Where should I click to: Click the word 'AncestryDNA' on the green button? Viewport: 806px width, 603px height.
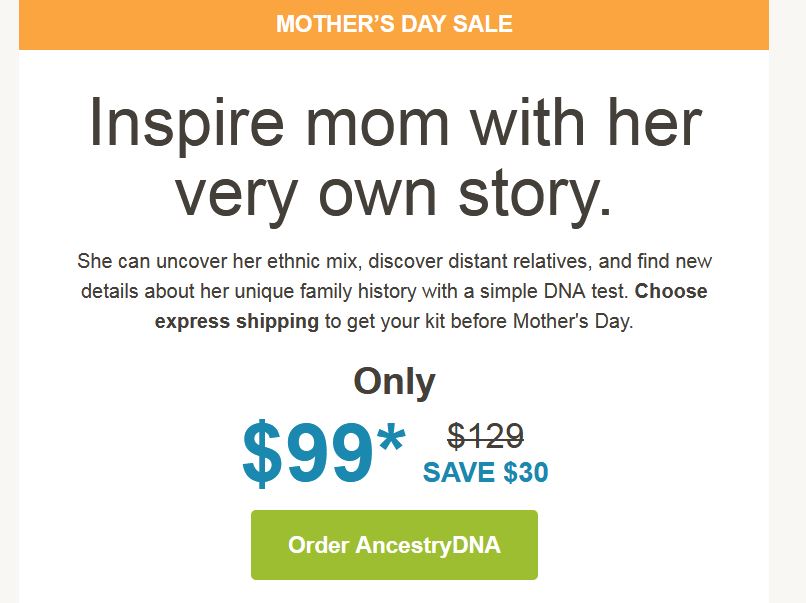point(428,545)
